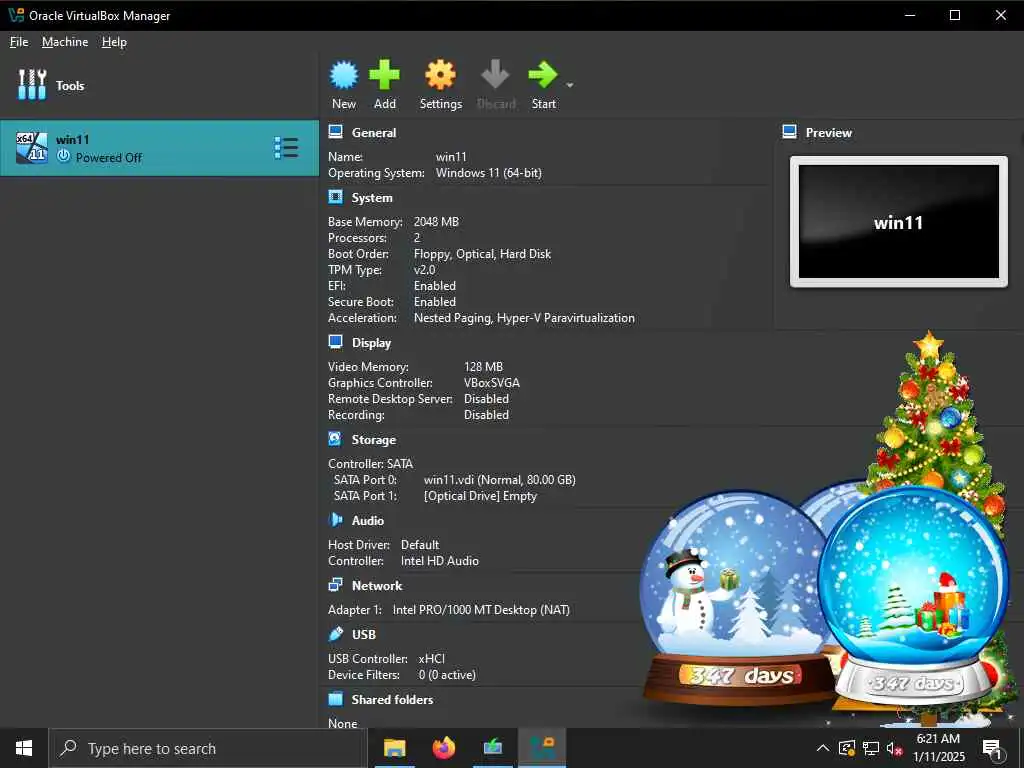Click the Windows Start button
Screen dimensions: 1024x768
pos(24,748)
